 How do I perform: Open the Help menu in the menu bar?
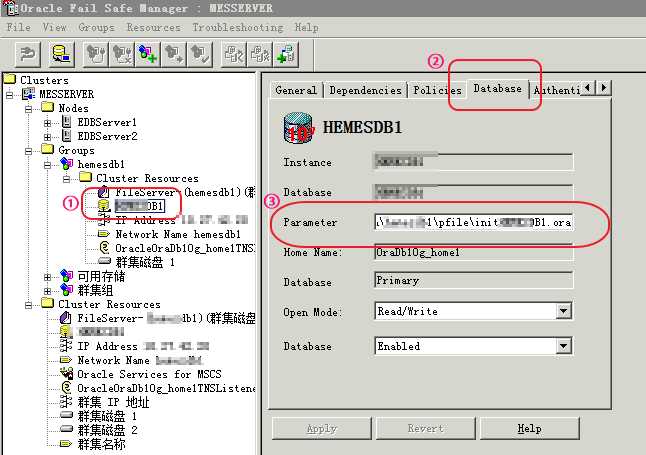306,27
